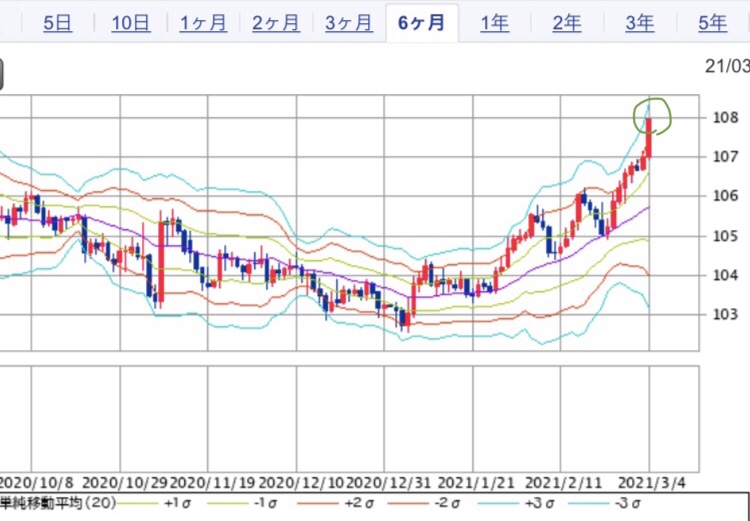Select the 2ヶ月 period tab
Viewport: 750px width, 521px height.
pos(276,23)
